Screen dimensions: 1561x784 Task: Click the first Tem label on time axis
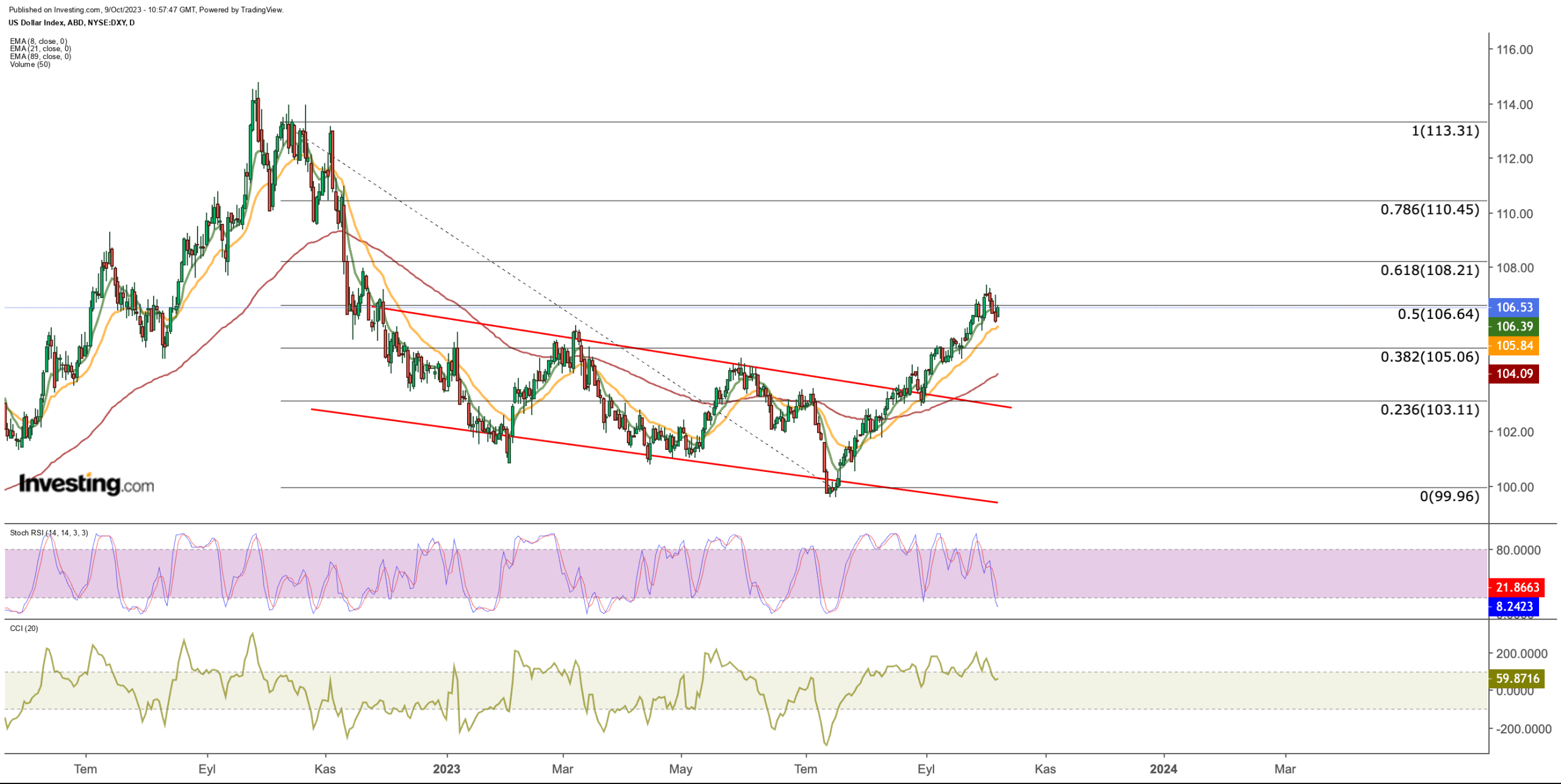(85, 769)
